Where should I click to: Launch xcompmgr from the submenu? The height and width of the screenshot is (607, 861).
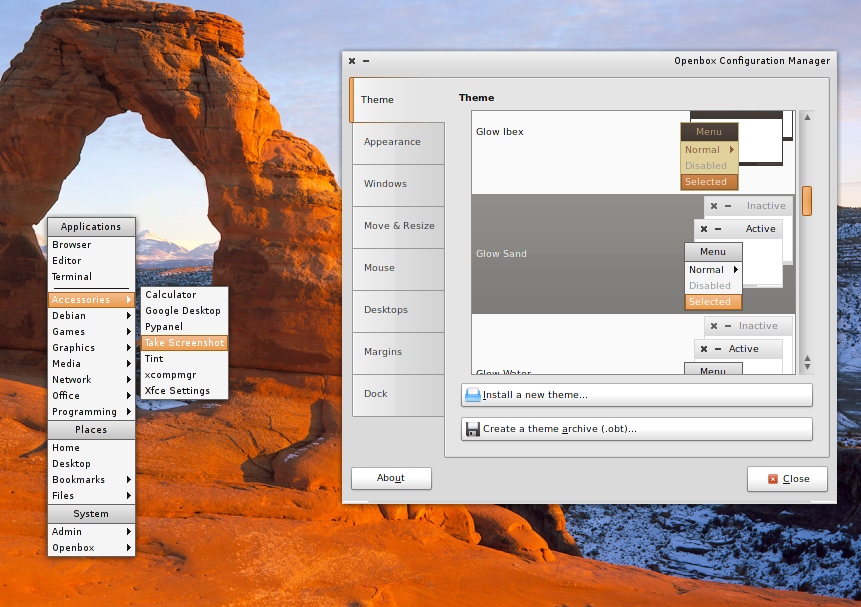click(x=184, y=375)
